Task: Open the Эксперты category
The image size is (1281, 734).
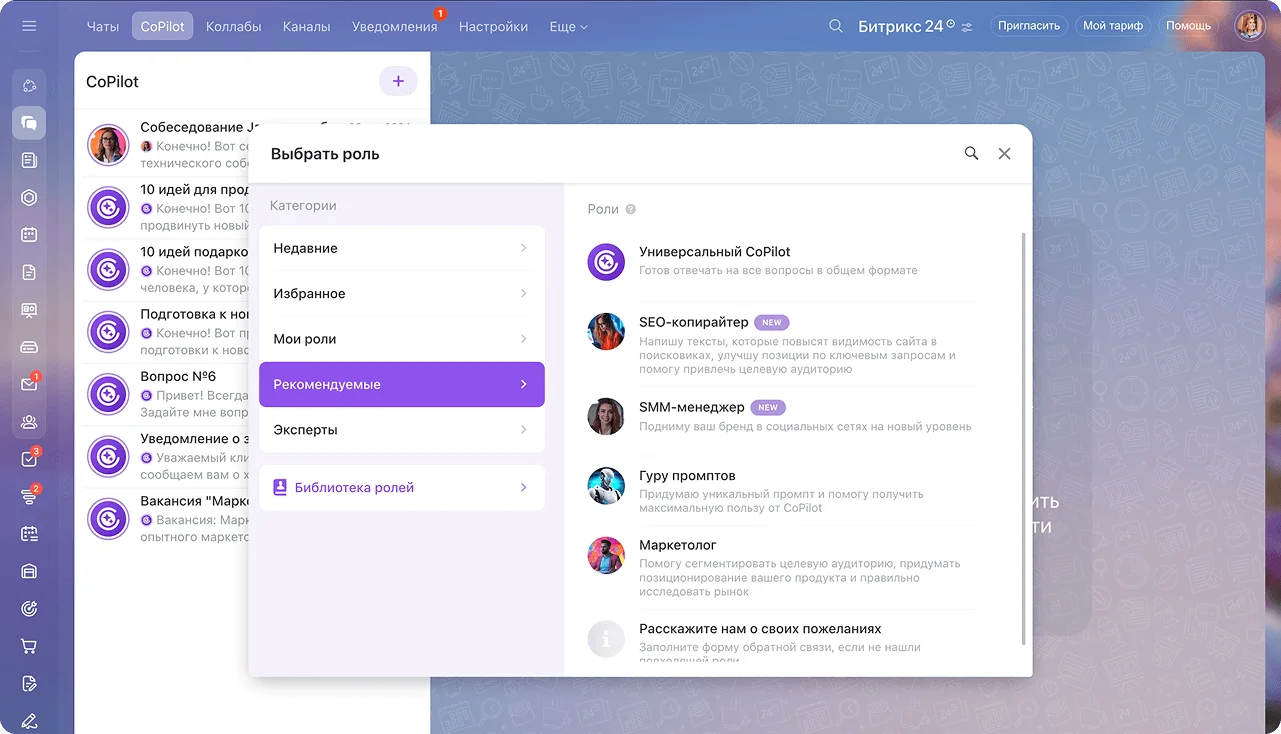Action: tap(401, 430)
